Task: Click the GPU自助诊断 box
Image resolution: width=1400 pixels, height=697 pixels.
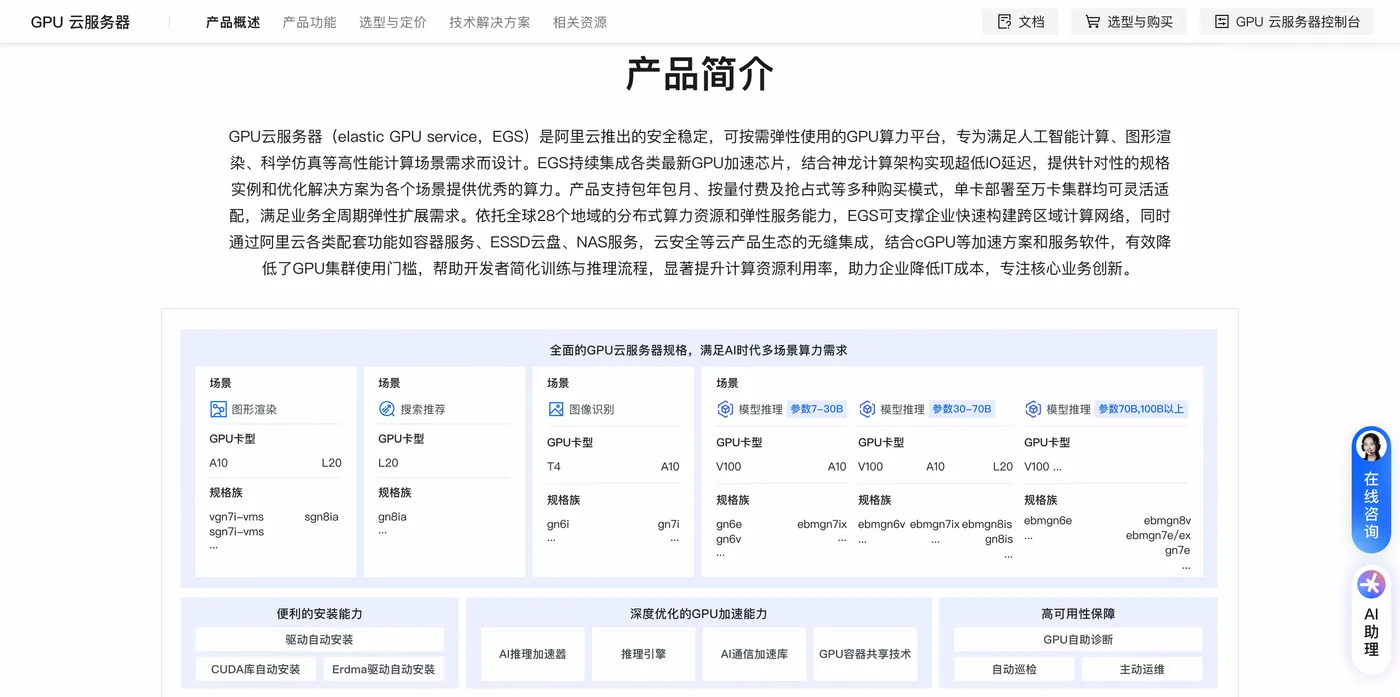Action: coord(1078,640)
